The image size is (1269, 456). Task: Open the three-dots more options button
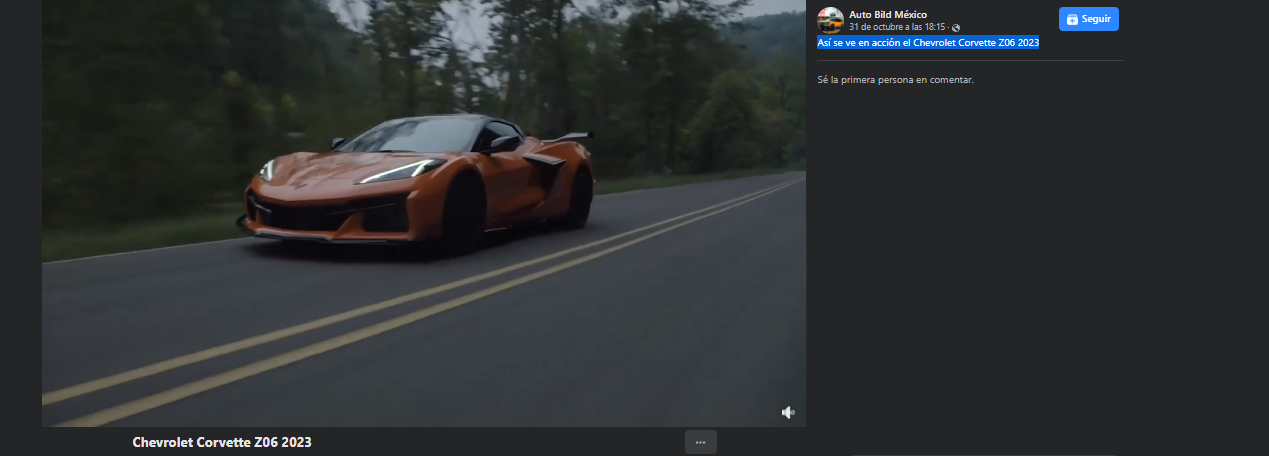point(700,442)
